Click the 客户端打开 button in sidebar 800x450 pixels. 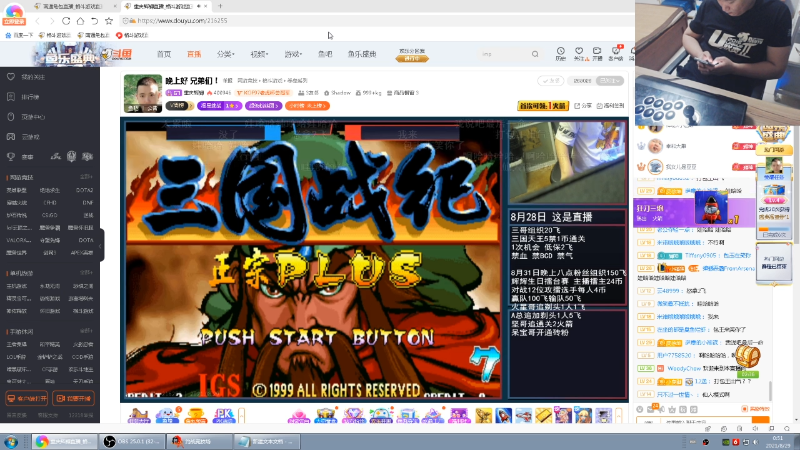click(27, 398)
